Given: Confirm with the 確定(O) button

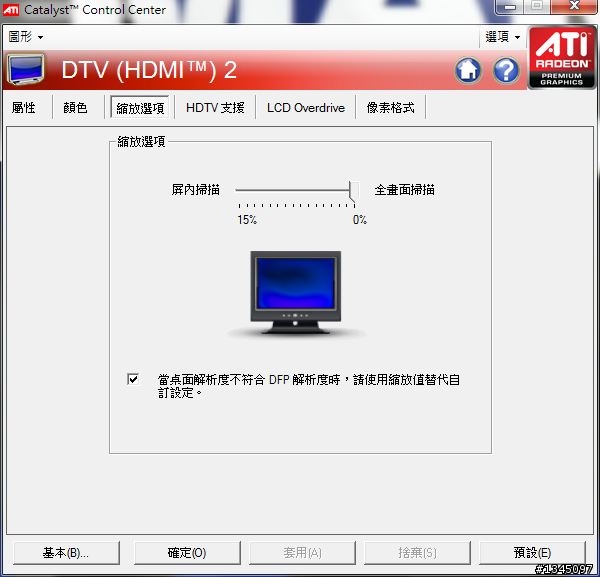Looking at the screenshot, I should [x=187, y=553].
